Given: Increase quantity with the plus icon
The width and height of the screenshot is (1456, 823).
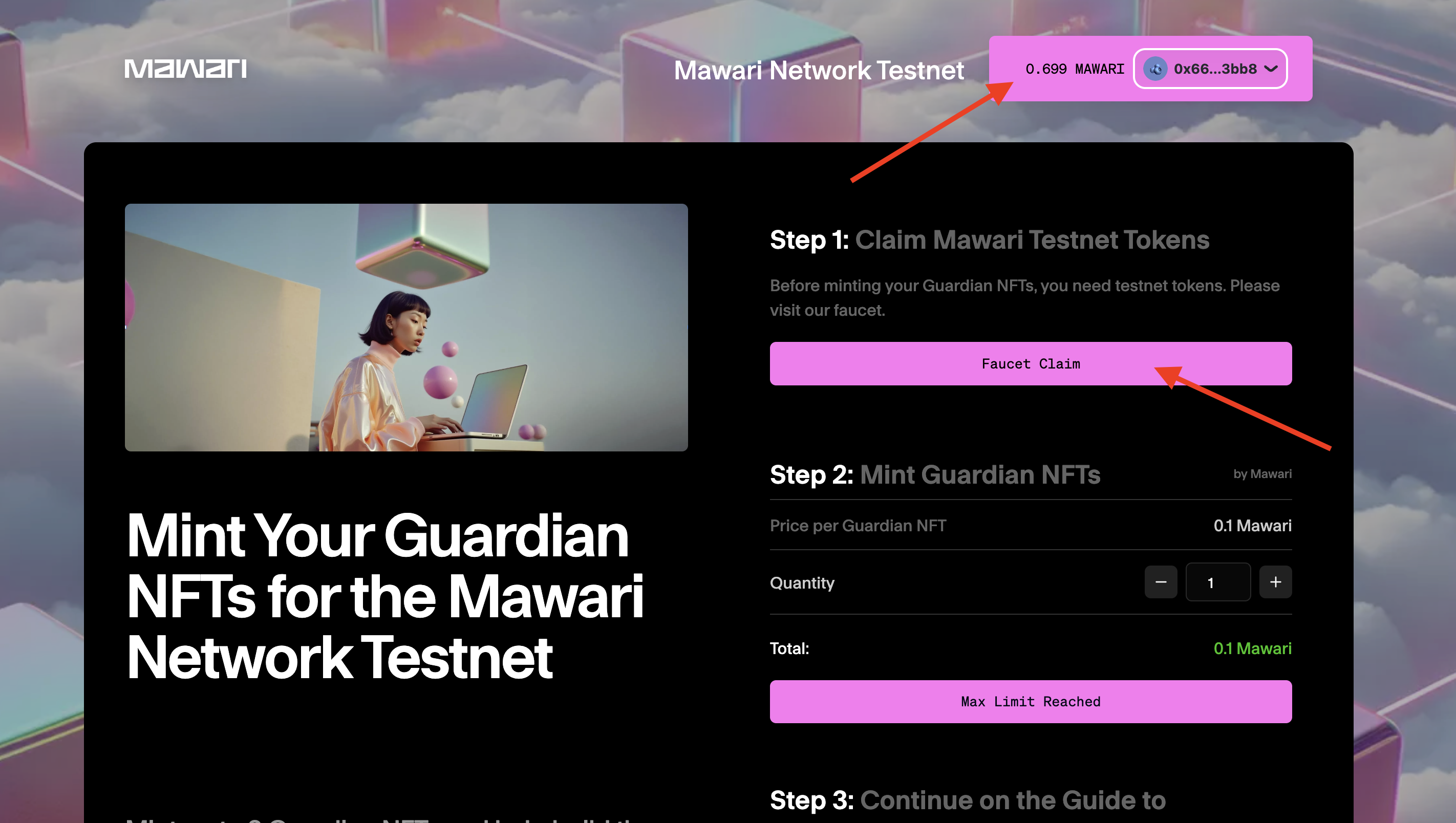Looking at the screenshot, I should pos(1275,581).
